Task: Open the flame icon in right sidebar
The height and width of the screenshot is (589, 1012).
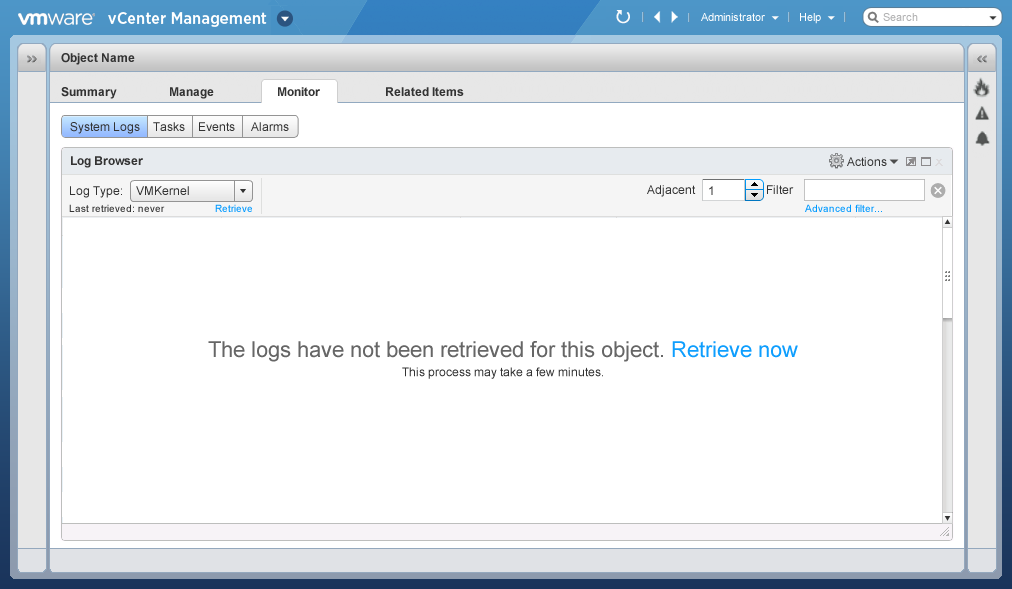Action: tap(982, 88)
